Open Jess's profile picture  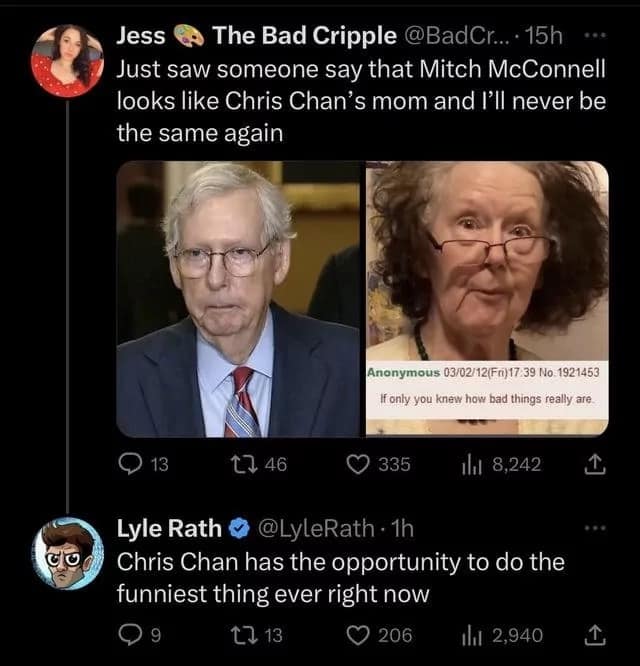(67, 60)
